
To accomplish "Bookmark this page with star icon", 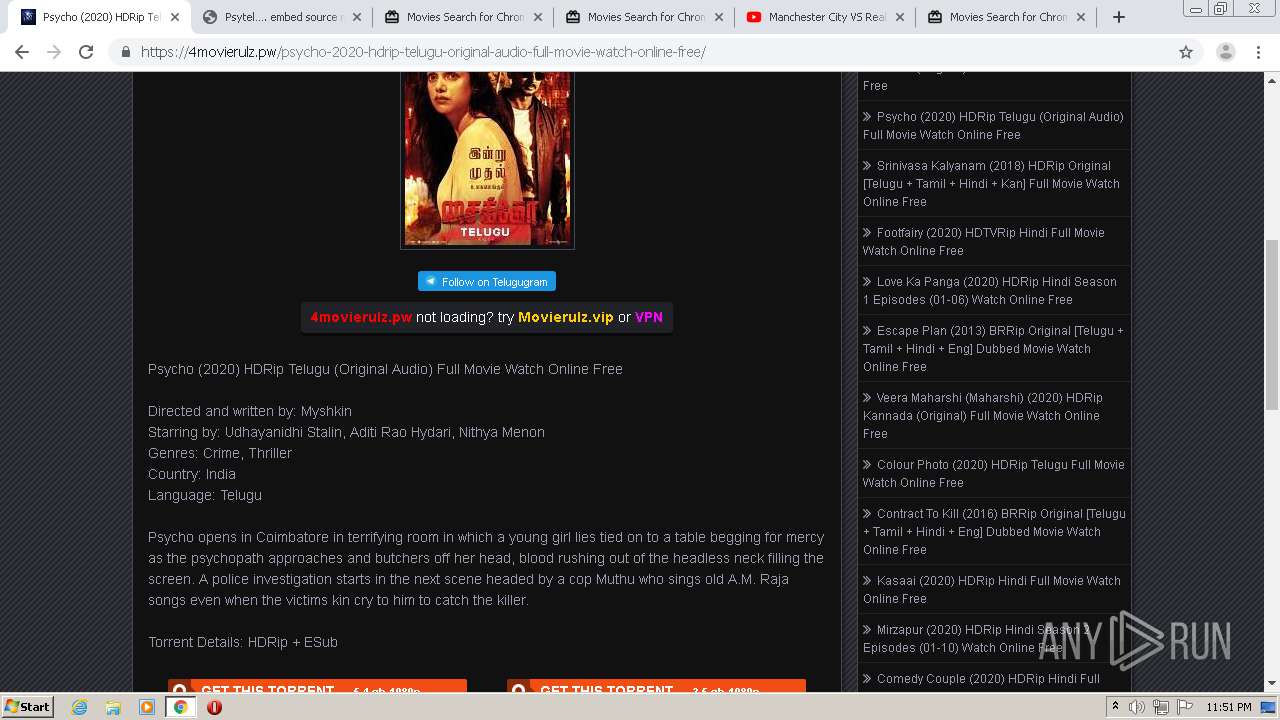I will click(x=1186, y=52).
